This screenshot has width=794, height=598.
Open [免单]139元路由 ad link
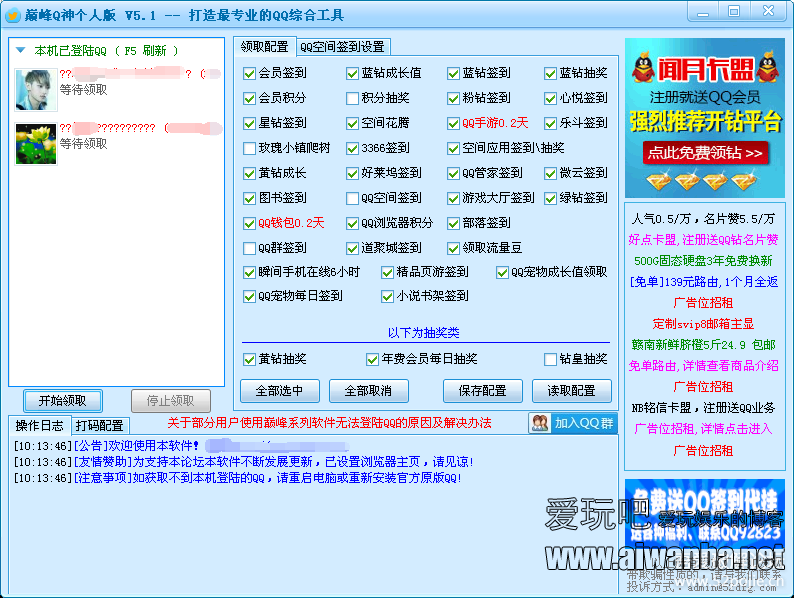click(703, 282)
